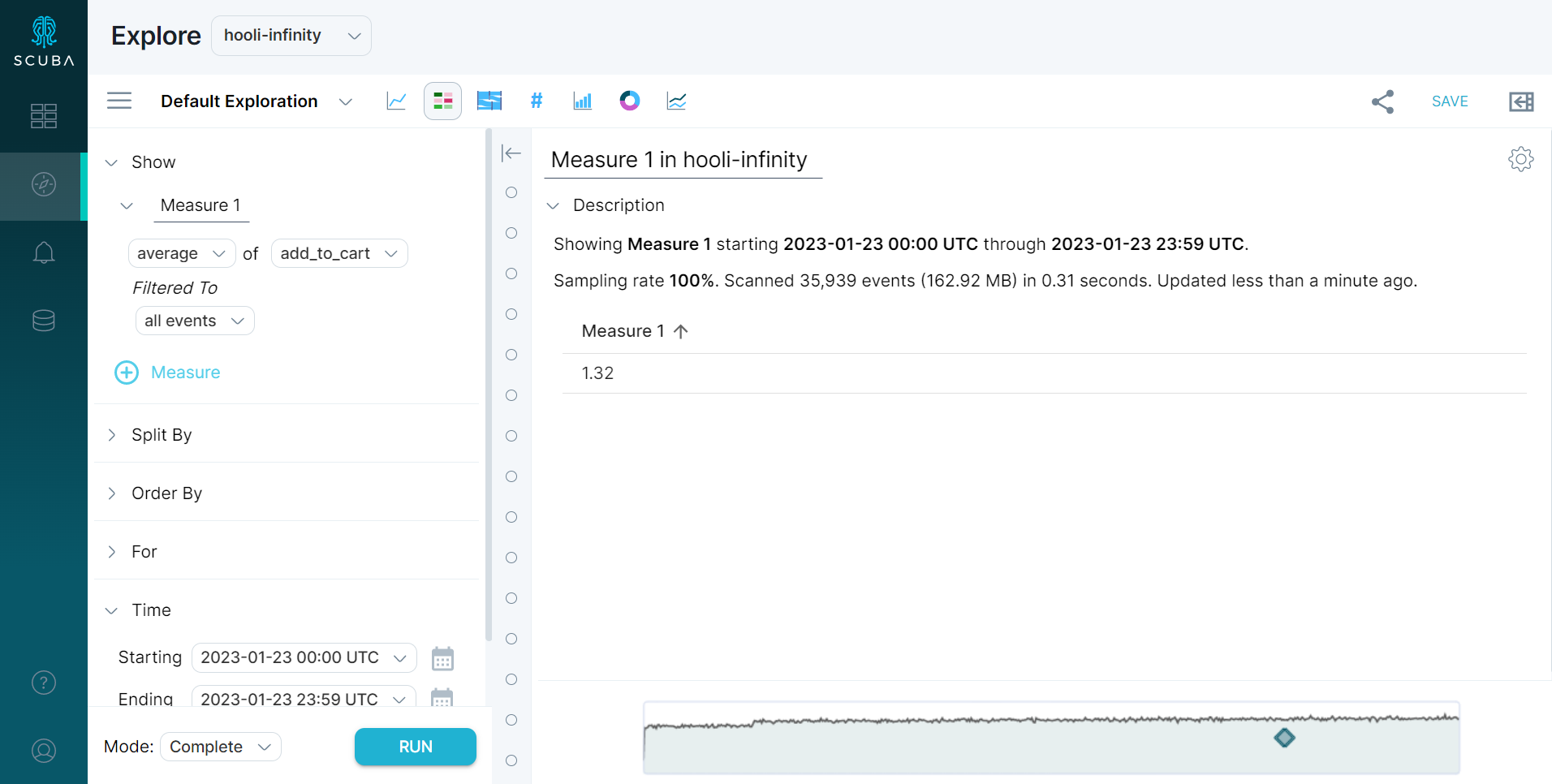
Task: Click the Measure 1 column header
Action: pyautogui.click(x=623, y=331)
